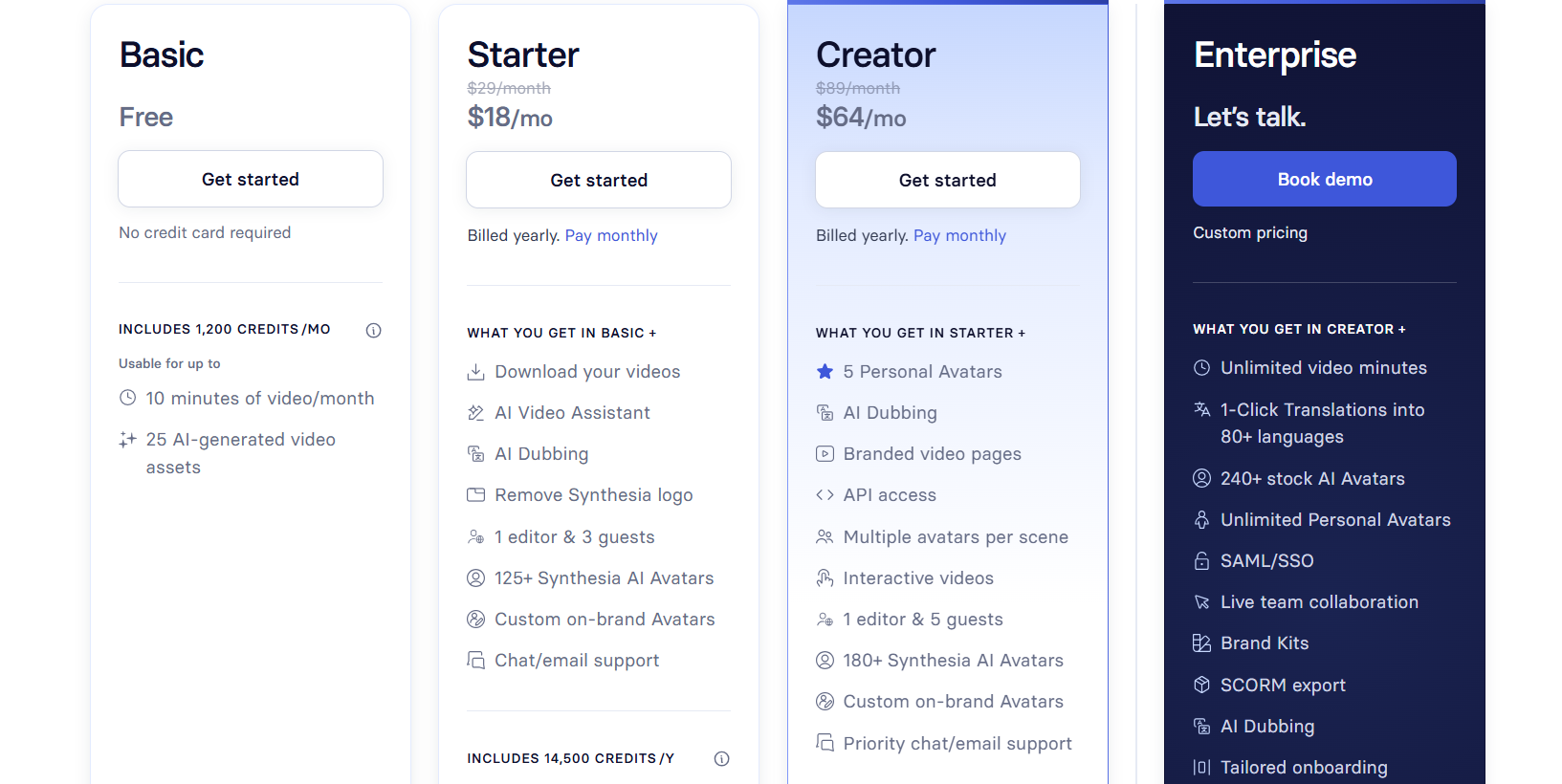Click the cursor icon for Live team collaboration
Screen dimensions: 1562x784
coord(1202,602)
